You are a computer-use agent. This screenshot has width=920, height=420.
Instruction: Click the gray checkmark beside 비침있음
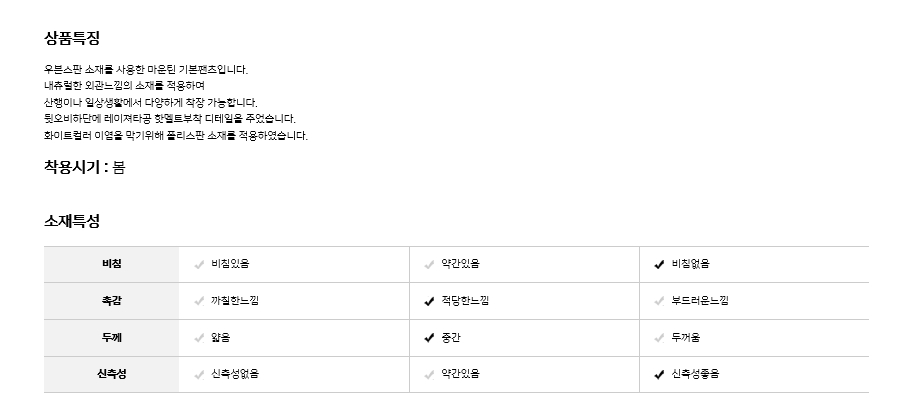point(199,264)
